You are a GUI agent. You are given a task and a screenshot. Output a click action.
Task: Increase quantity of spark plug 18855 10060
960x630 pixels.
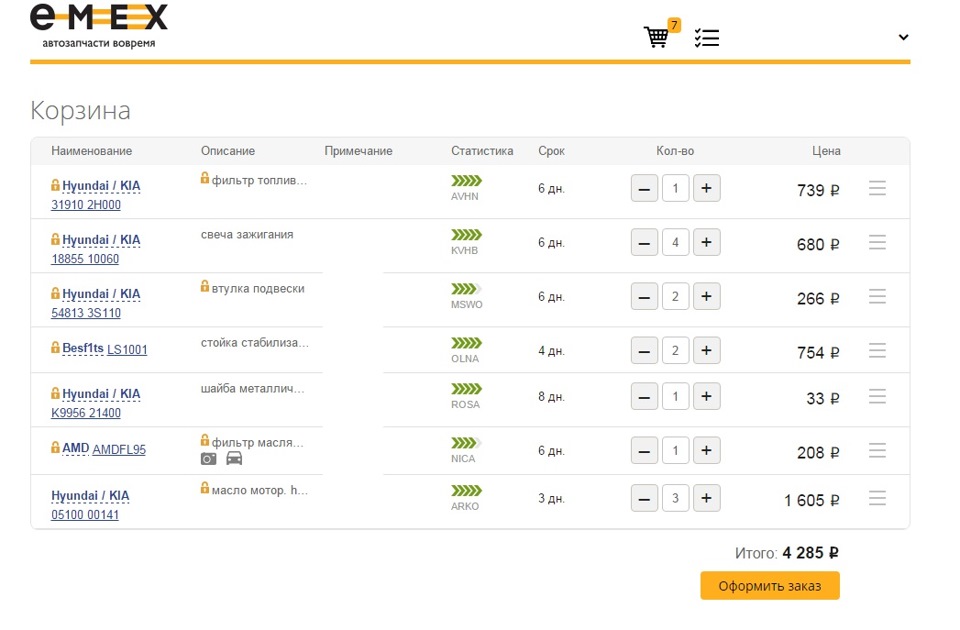coord(707,242)
